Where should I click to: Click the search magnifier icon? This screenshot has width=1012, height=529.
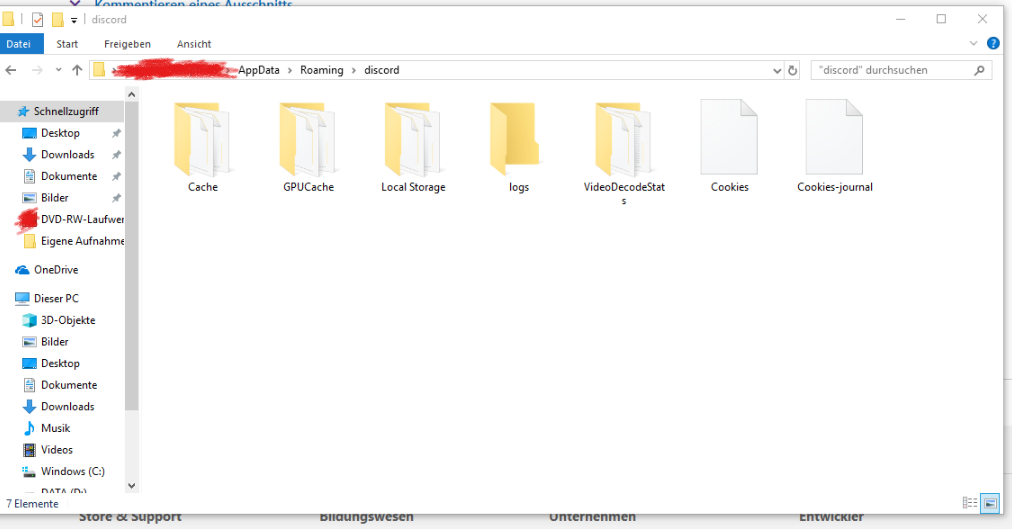pos(979,70)
